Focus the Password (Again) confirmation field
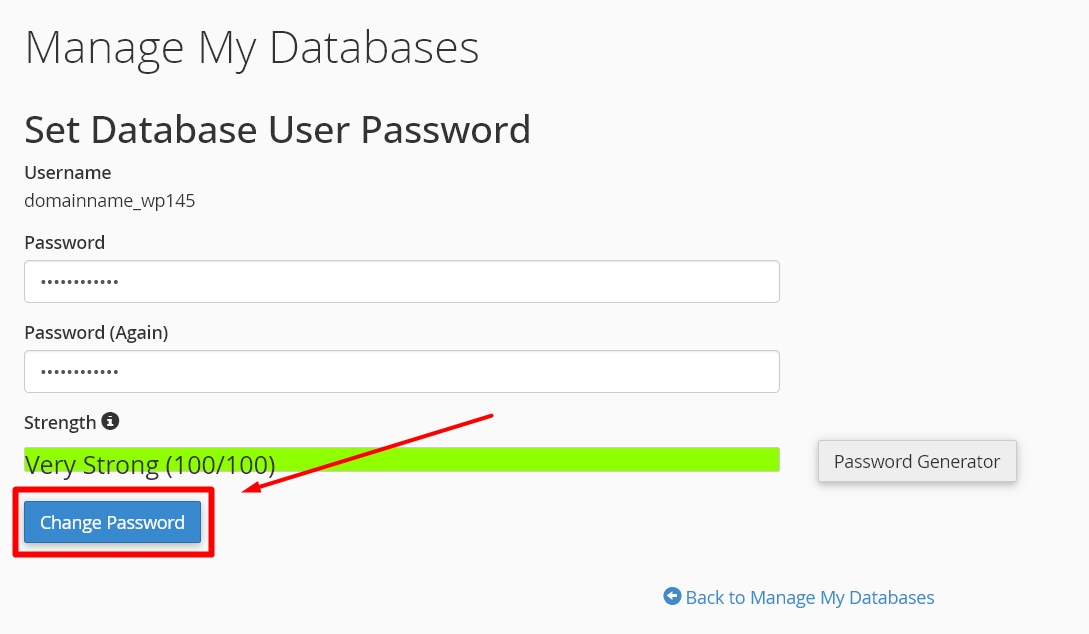Image resolution: width=1089 pixels, height=634 pixels. click(x=400, y=371)
